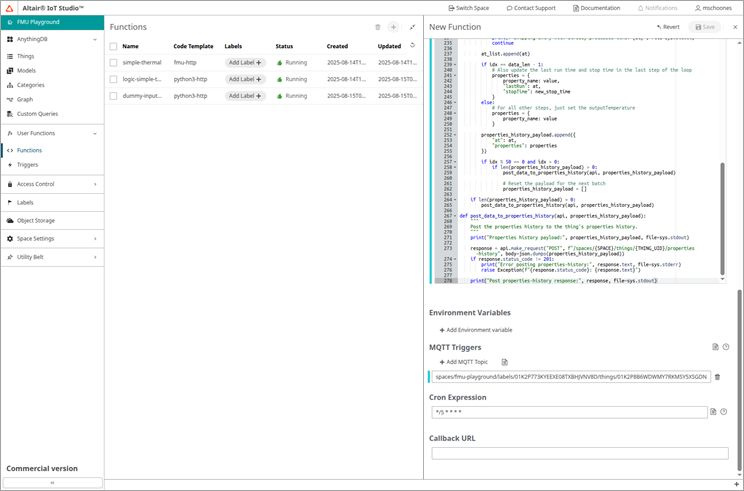Collapse the AnythingDB section
744x491 pixels.
point(95,40)
